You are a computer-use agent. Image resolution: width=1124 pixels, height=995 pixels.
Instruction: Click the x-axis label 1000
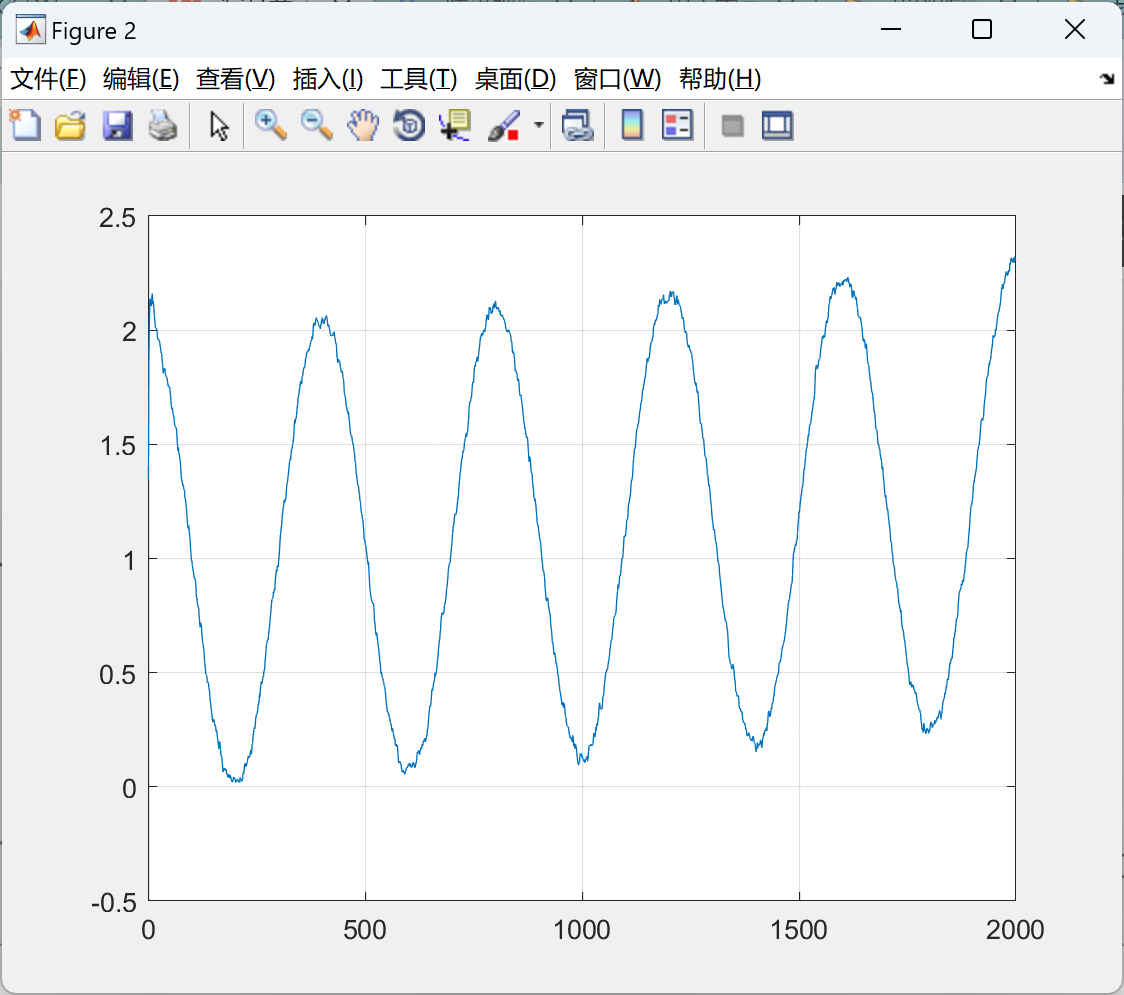tap(582, 930)
